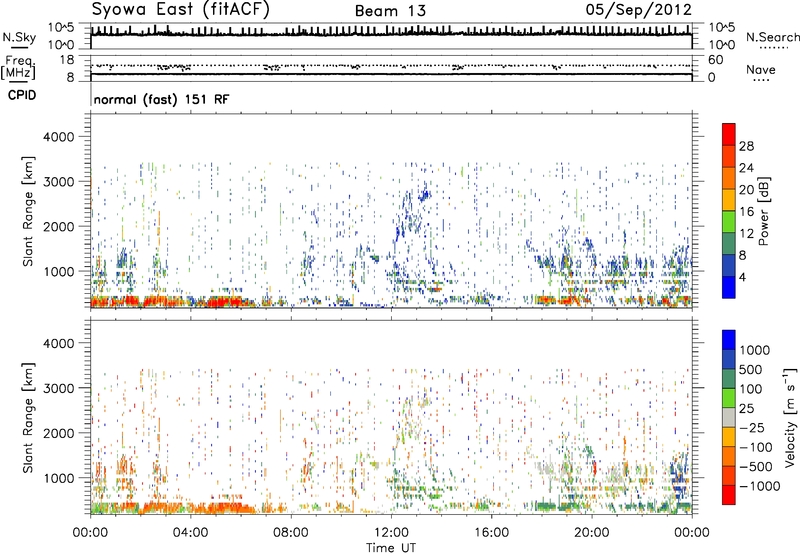
Task: Pick the yellow segment of the Power colorbar
Action: [x=729, y=200]
